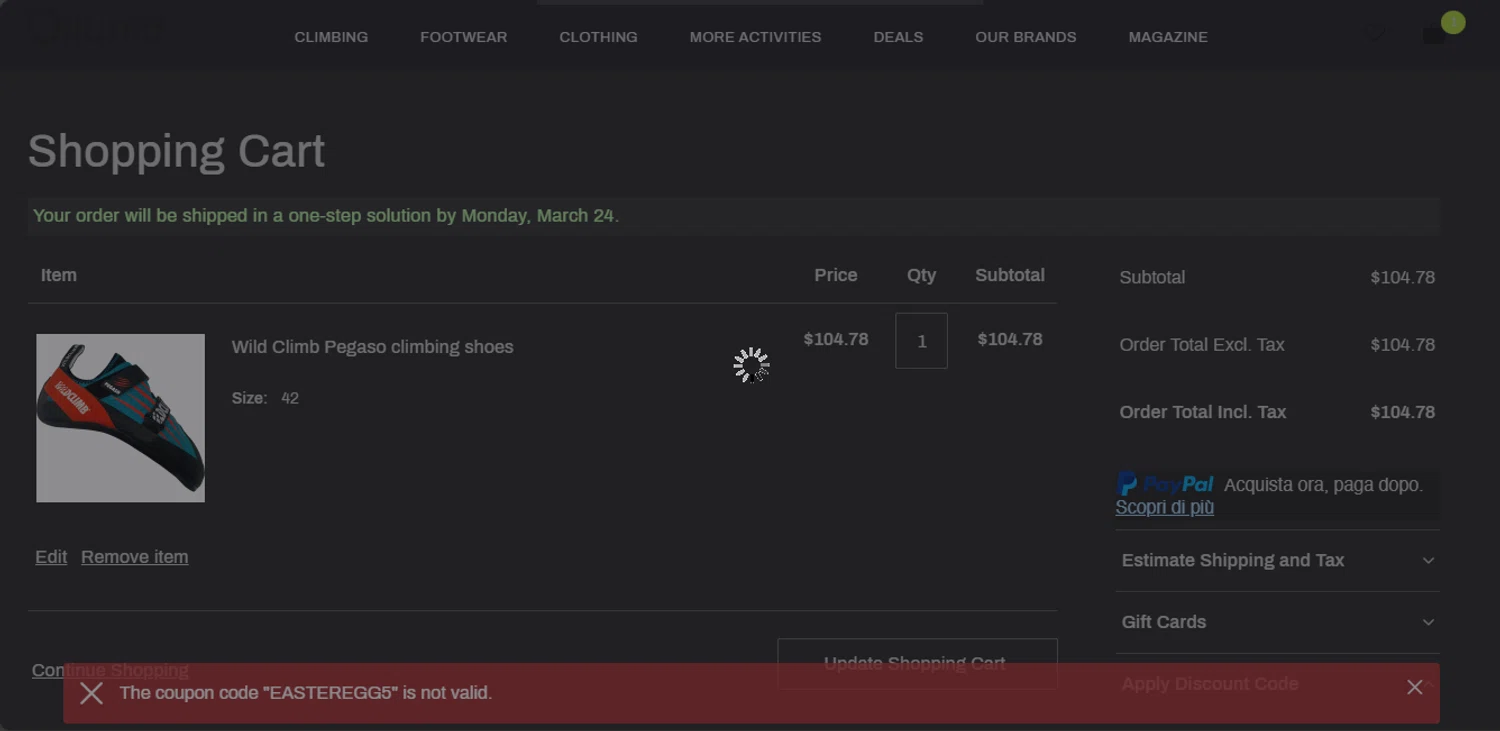1500x731 pixels.
Task: Expand Estimate Shipping and Tax section
Action: pyautogui.click(x=1277, y=561)
